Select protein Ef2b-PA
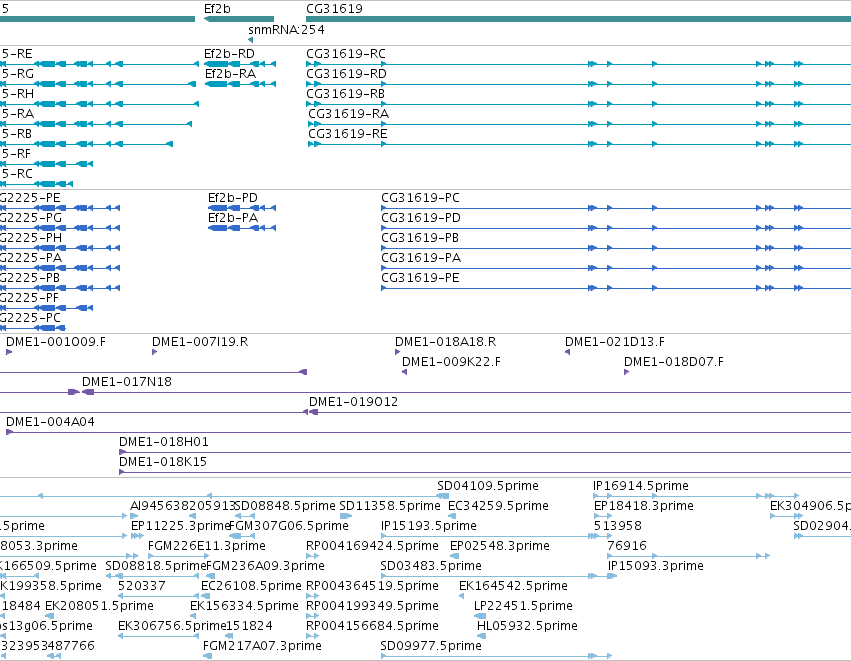Image resolution: width=851 pixels, height=661 pixels. coord(233,218)
